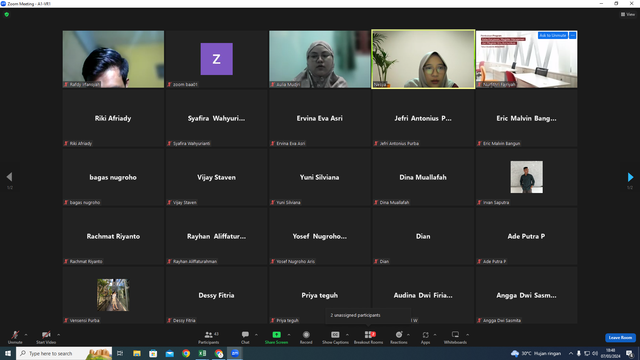
Task: Click the name 'Rachmat Riyanto'
Action: point(113,236)
